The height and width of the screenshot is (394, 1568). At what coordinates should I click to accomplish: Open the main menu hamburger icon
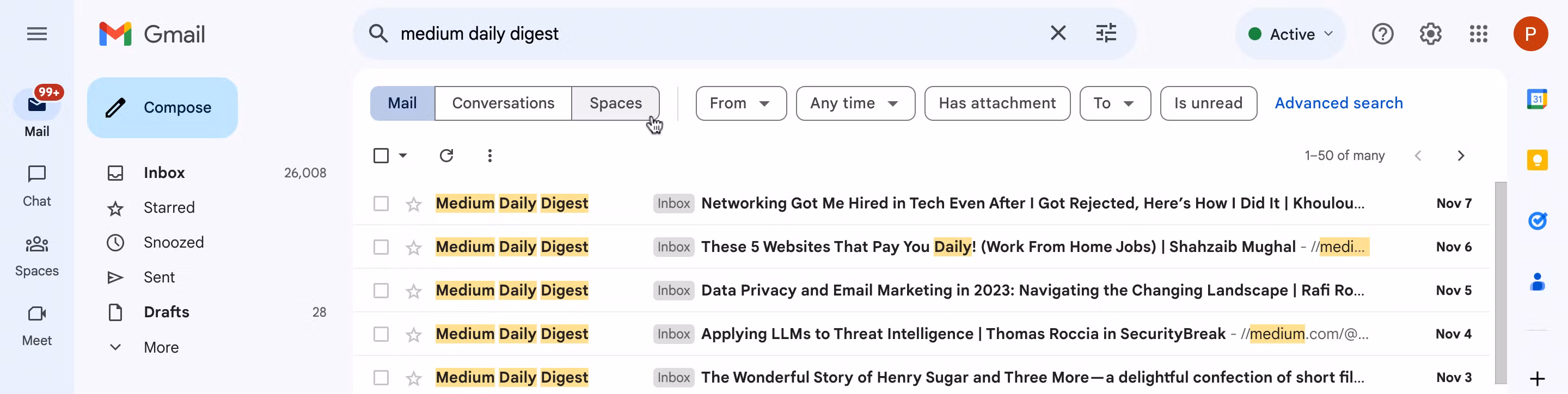point(36,34)
